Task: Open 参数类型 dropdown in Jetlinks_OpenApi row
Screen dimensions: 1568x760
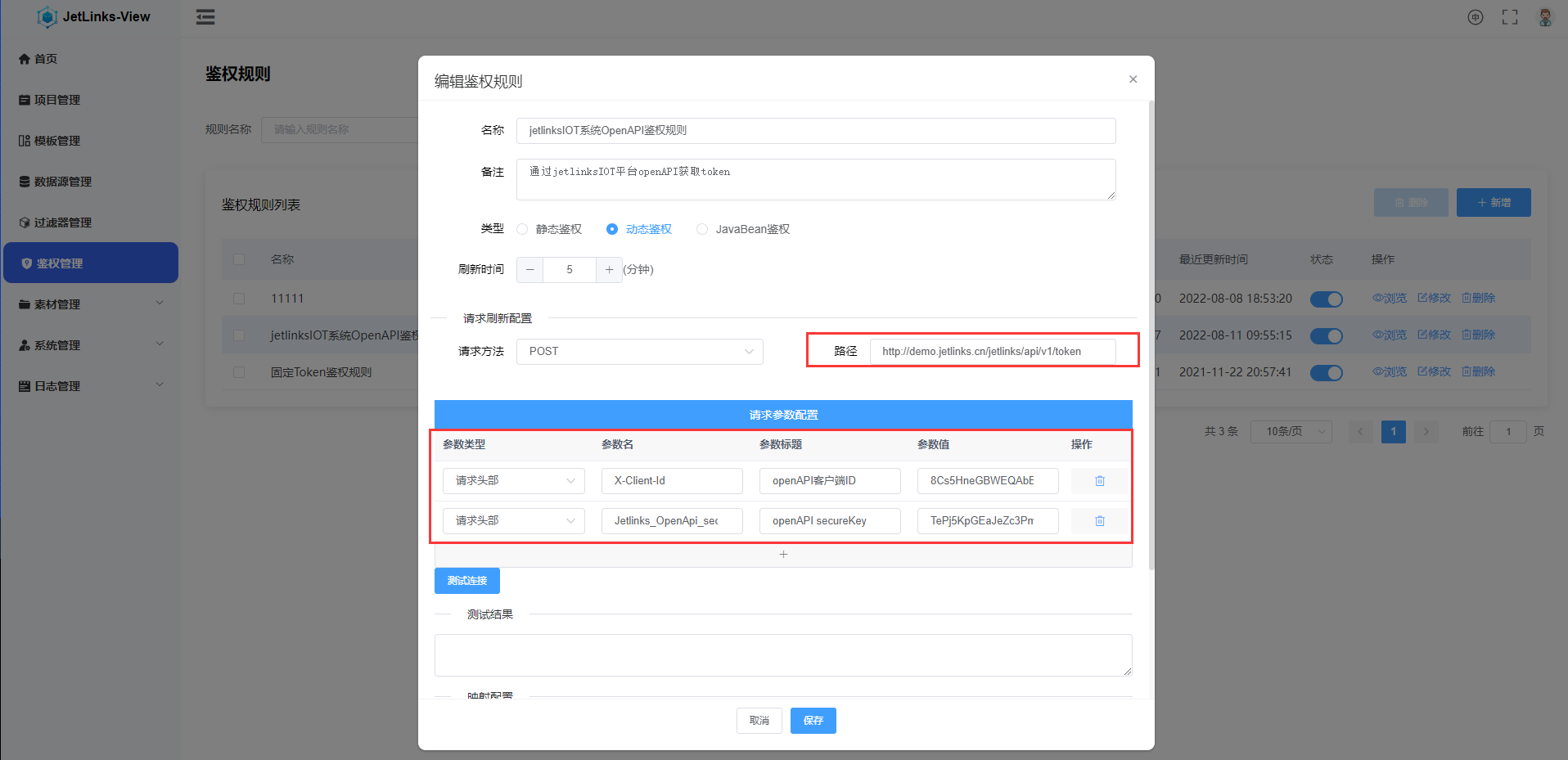Action: tap(514, 521)
